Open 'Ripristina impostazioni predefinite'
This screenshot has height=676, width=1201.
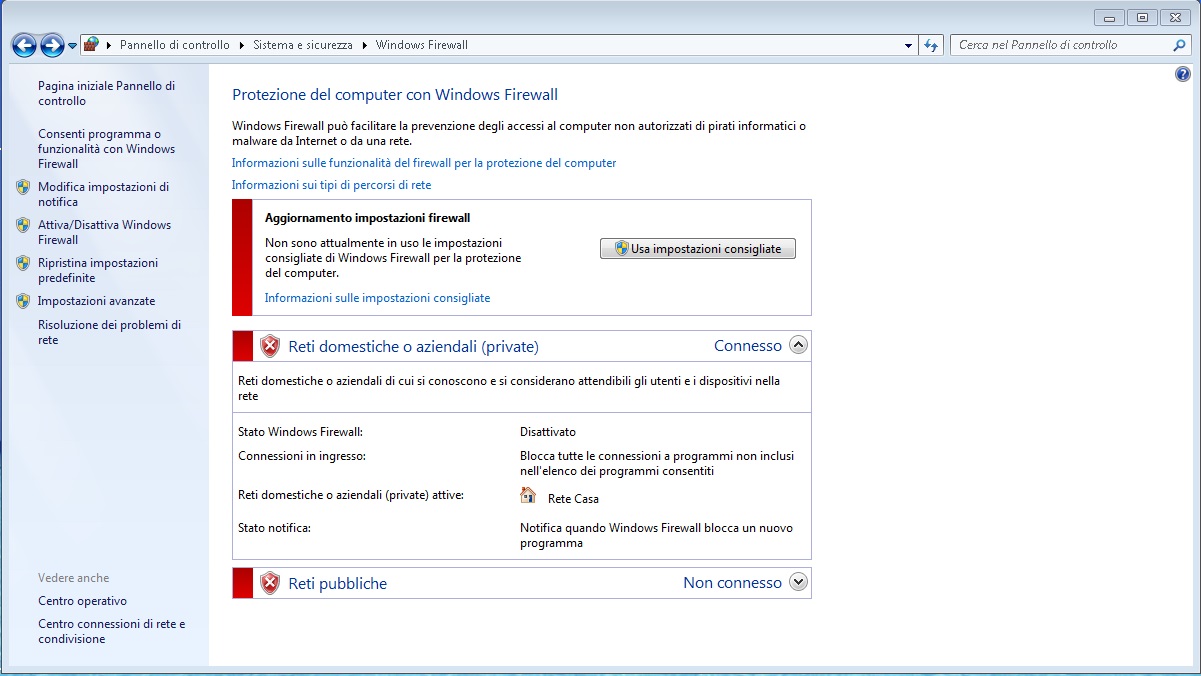pos(98,270)
